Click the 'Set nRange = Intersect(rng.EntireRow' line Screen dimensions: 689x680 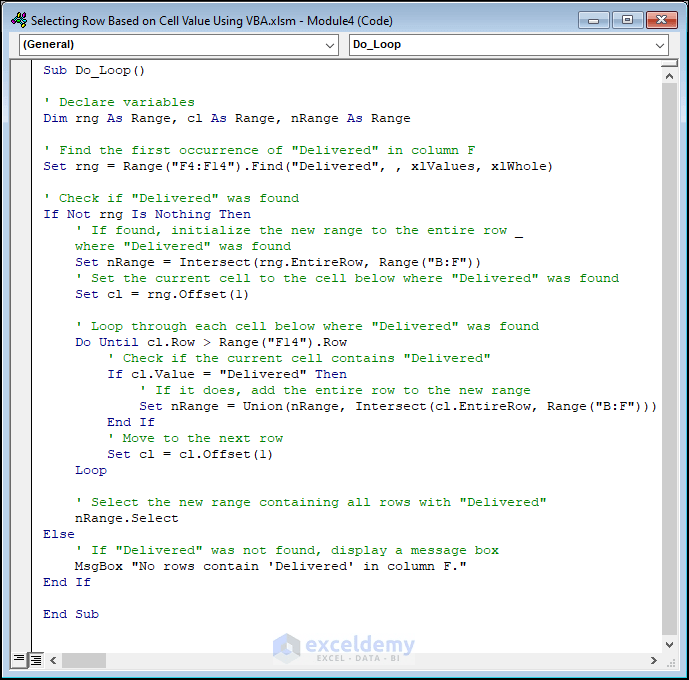pyautogui.click(x=278, y=262)
